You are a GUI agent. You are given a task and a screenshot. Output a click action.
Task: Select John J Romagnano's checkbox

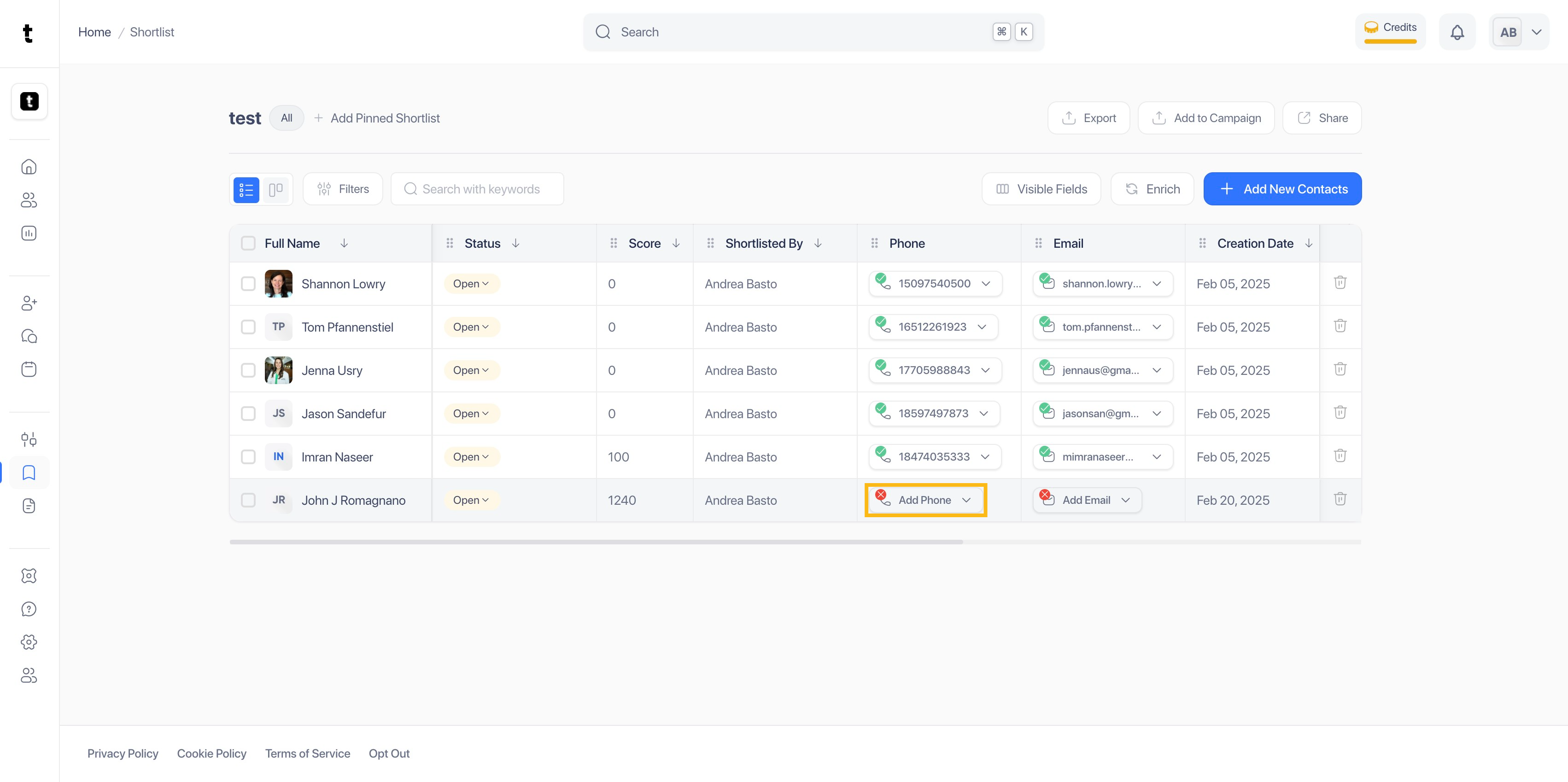click(x=248, y=500)
